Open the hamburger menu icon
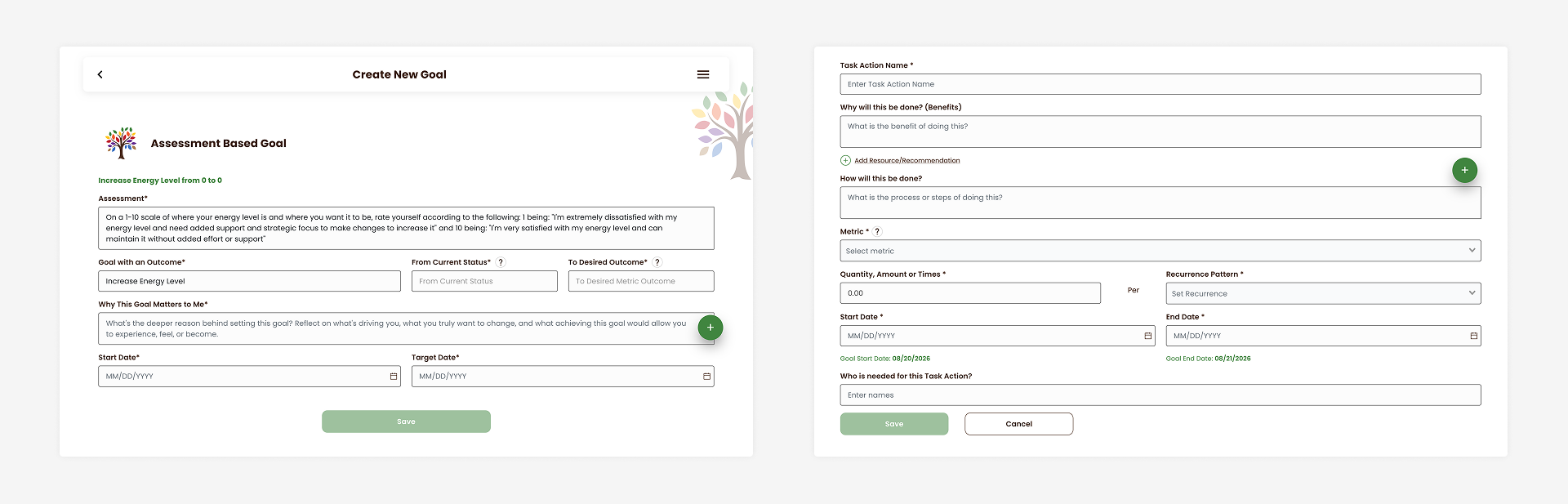Image resolution: width=1568 pixels, height=504 pixels. coord(703,74)
